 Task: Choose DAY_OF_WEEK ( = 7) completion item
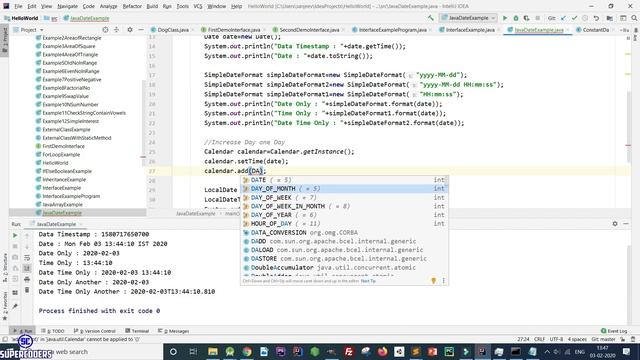tap(344, 198)
